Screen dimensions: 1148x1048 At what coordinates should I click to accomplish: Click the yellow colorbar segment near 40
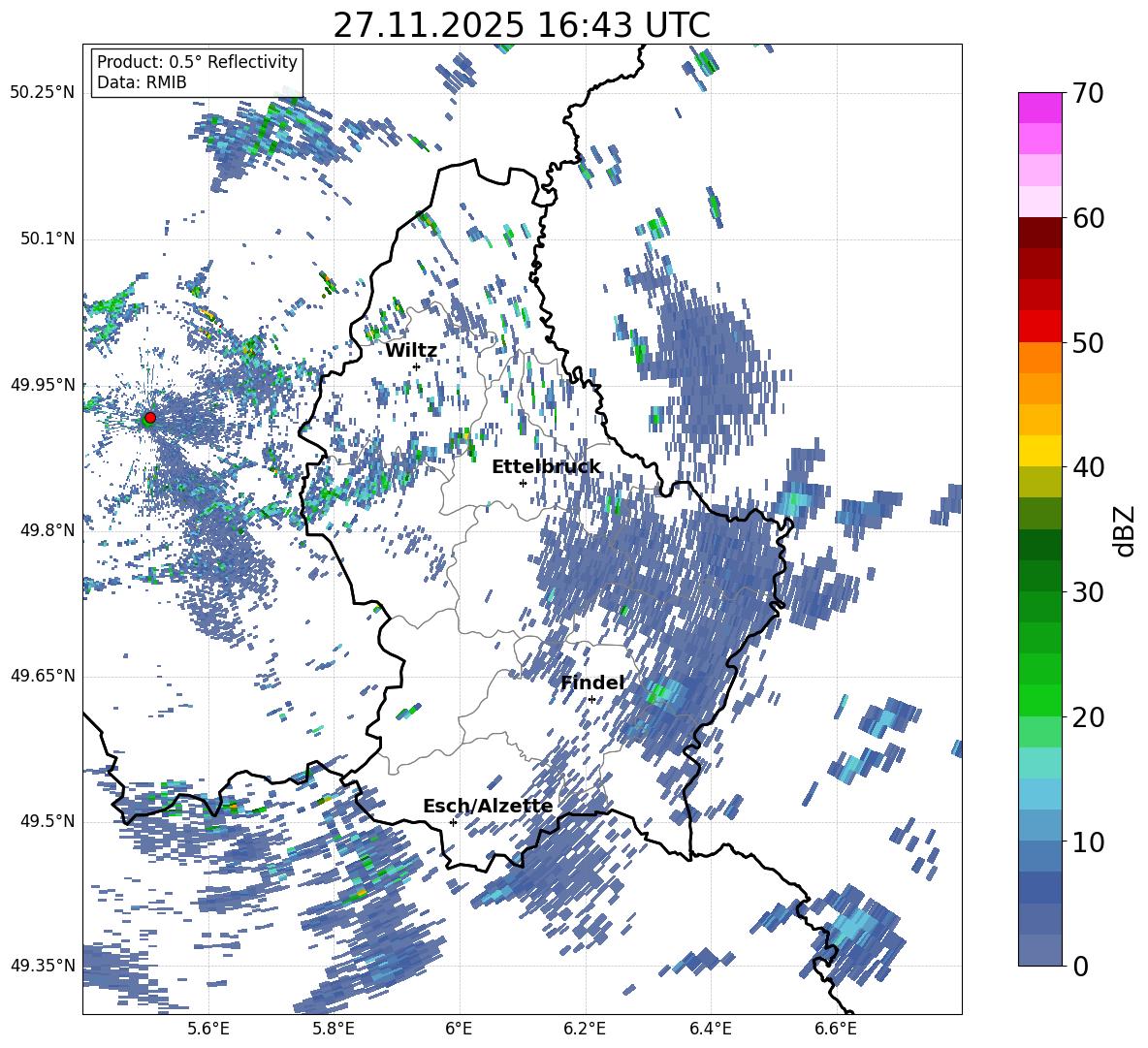(x=1039, y=451)
